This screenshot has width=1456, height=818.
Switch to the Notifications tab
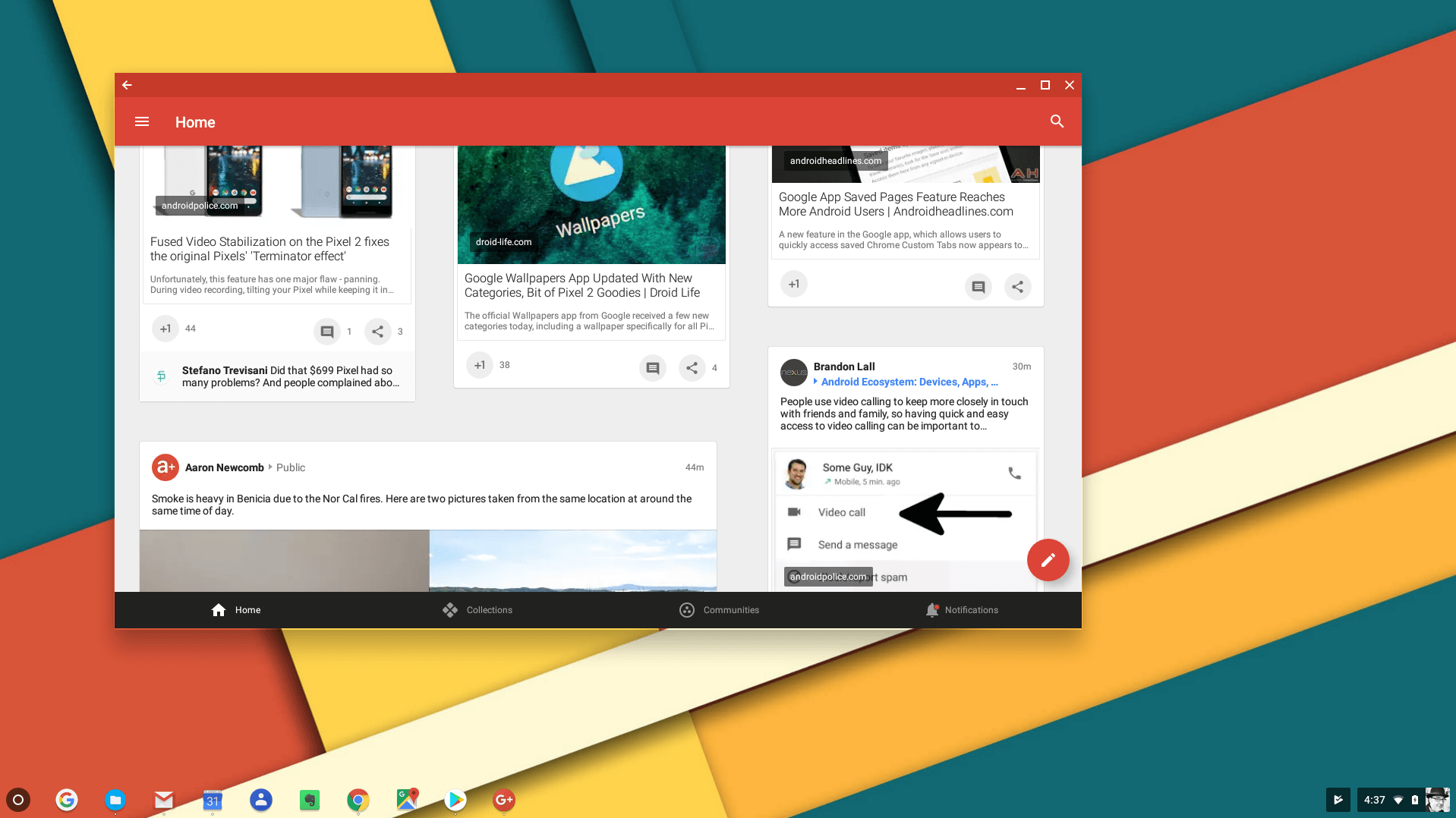[x=962, y=610]
